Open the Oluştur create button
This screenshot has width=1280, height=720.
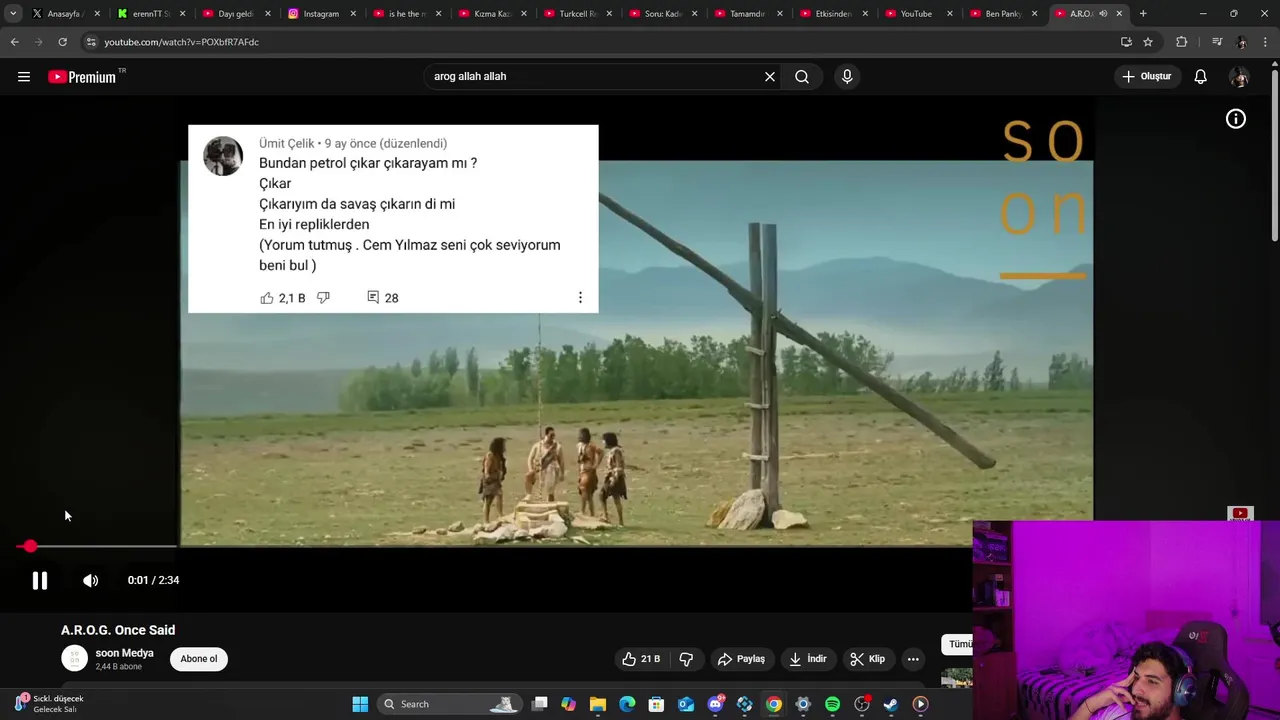(x=1146, y=76)
